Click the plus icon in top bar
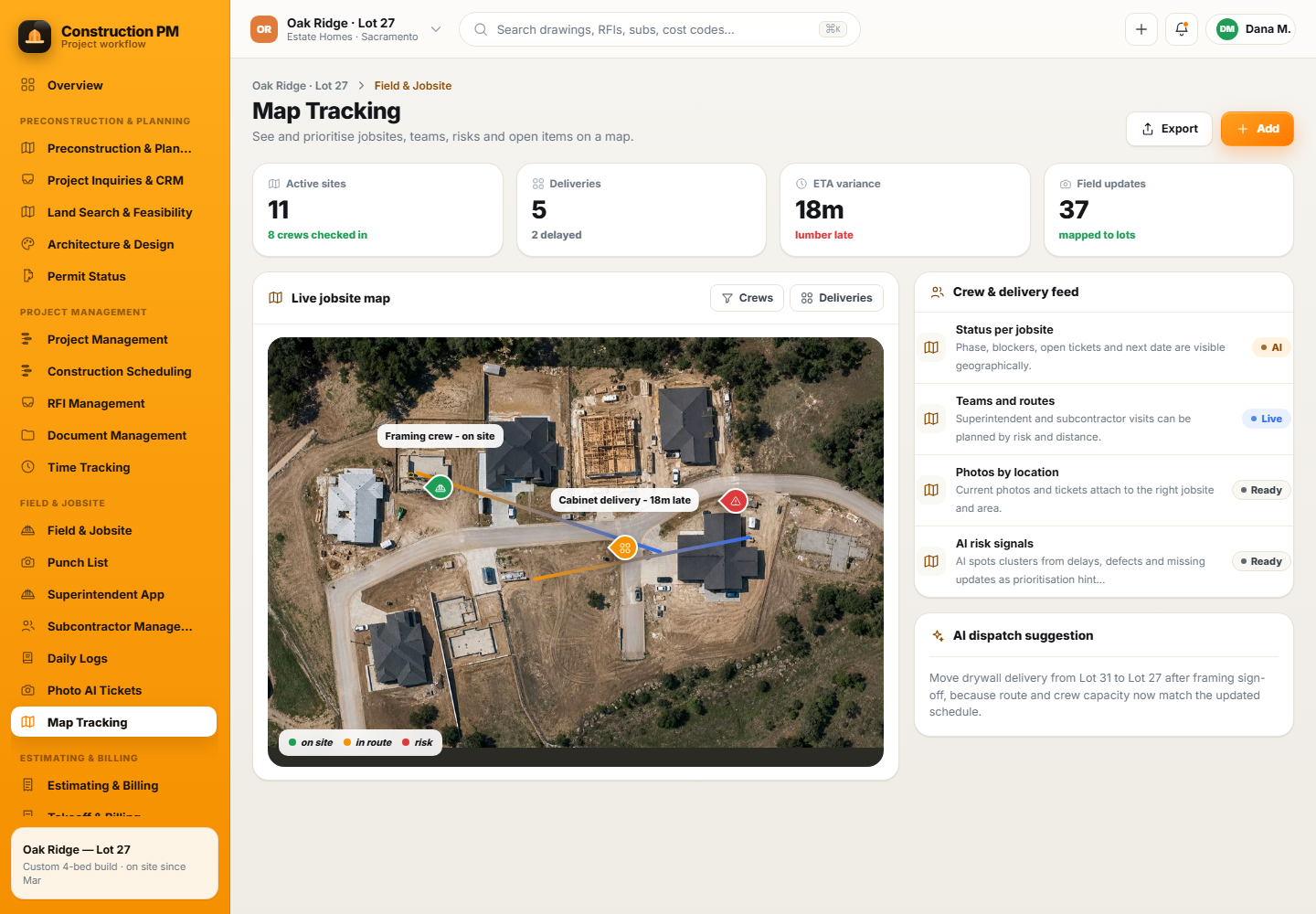The width and height of the screenshot is (1316, 914). click(x=1141, y=29)
